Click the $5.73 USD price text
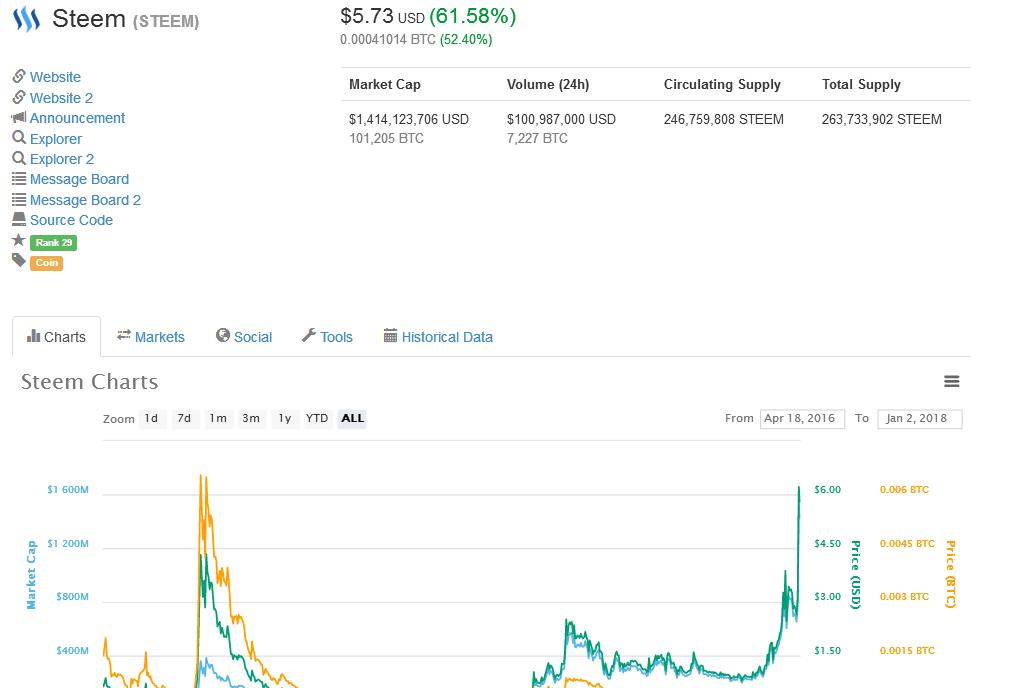Image resolution: width=1014 pixels, height=688 pixels. coord(382,16)
